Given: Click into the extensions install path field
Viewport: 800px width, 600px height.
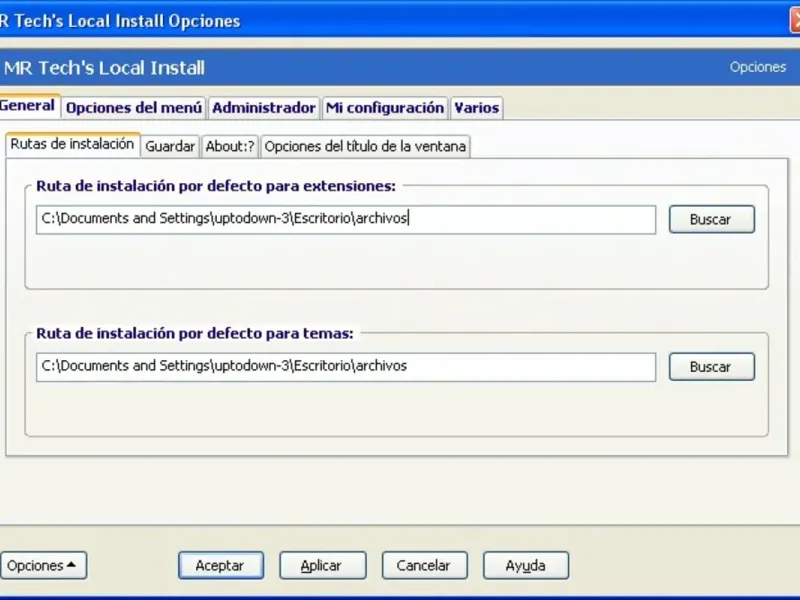Looking at the screenshot, I should coord(346,219).
